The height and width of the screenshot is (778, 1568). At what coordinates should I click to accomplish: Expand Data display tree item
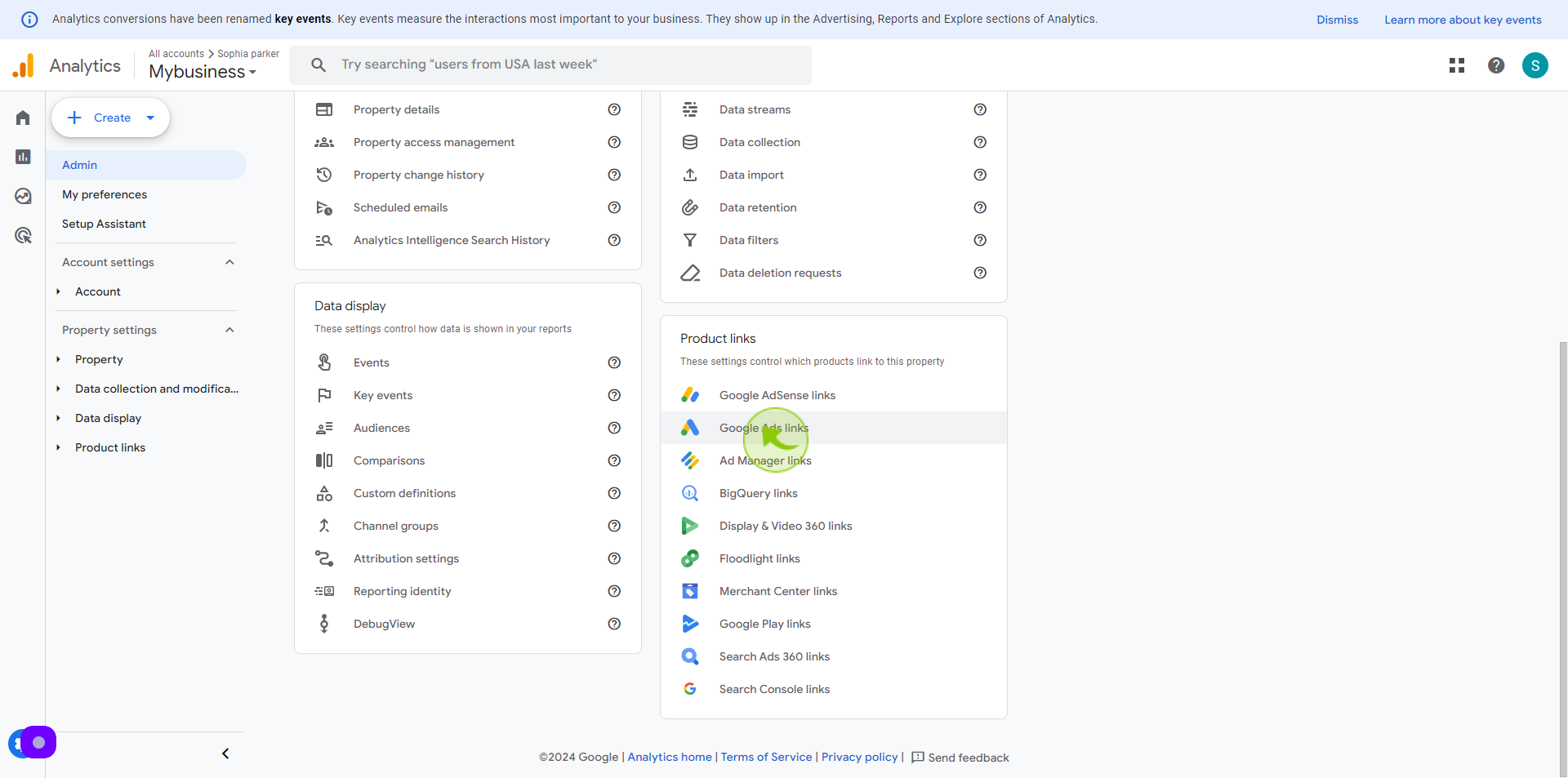[x=58, y=418]
